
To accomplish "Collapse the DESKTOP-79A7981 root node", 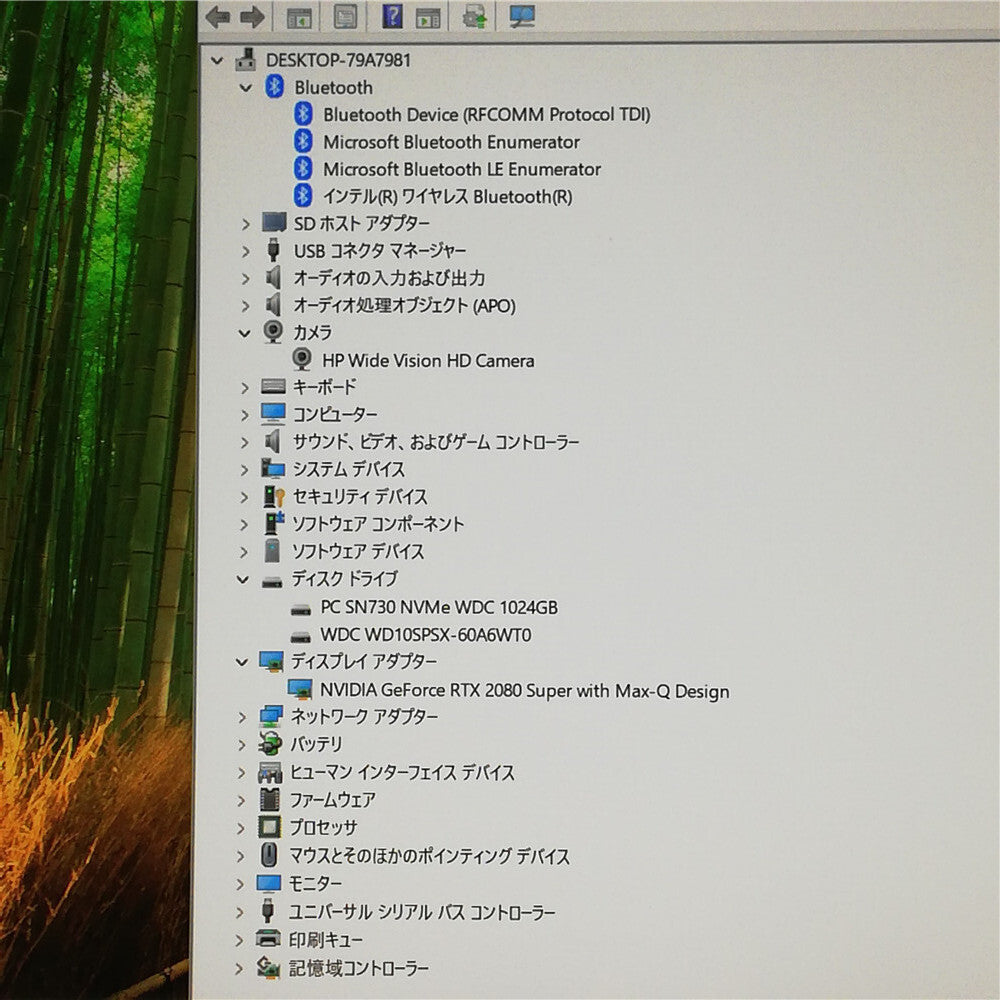I will pos(217,61).
